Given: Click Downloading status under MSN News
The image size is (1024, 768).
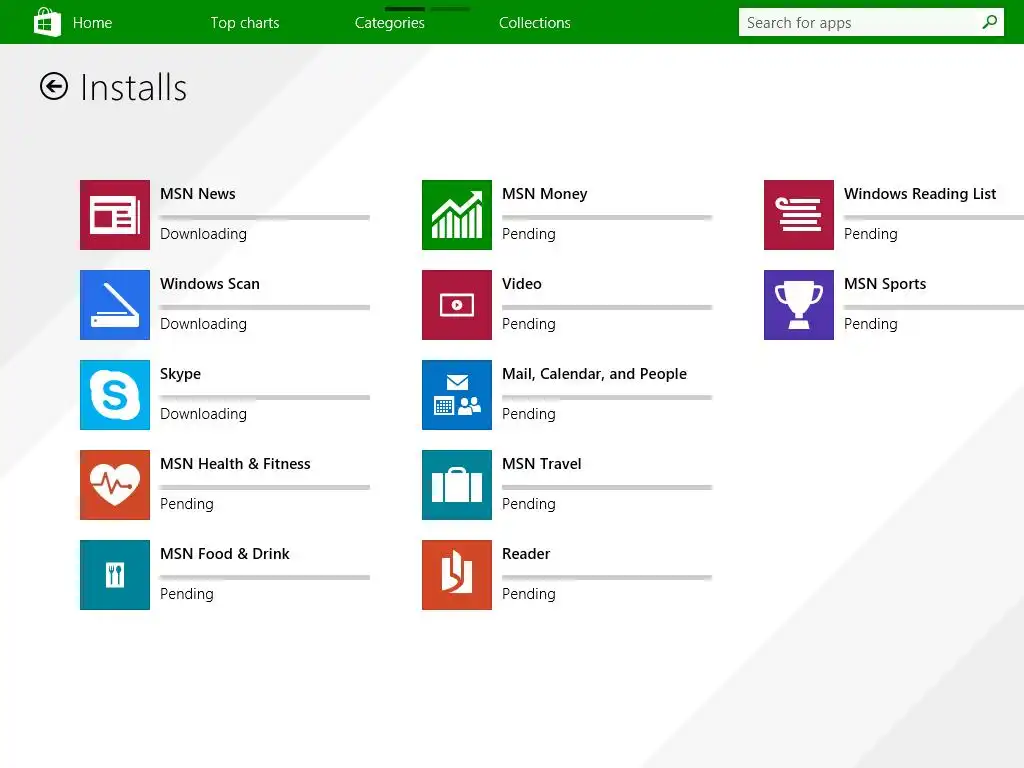Looking at the screenshot, I should click(x=203, y=234).
